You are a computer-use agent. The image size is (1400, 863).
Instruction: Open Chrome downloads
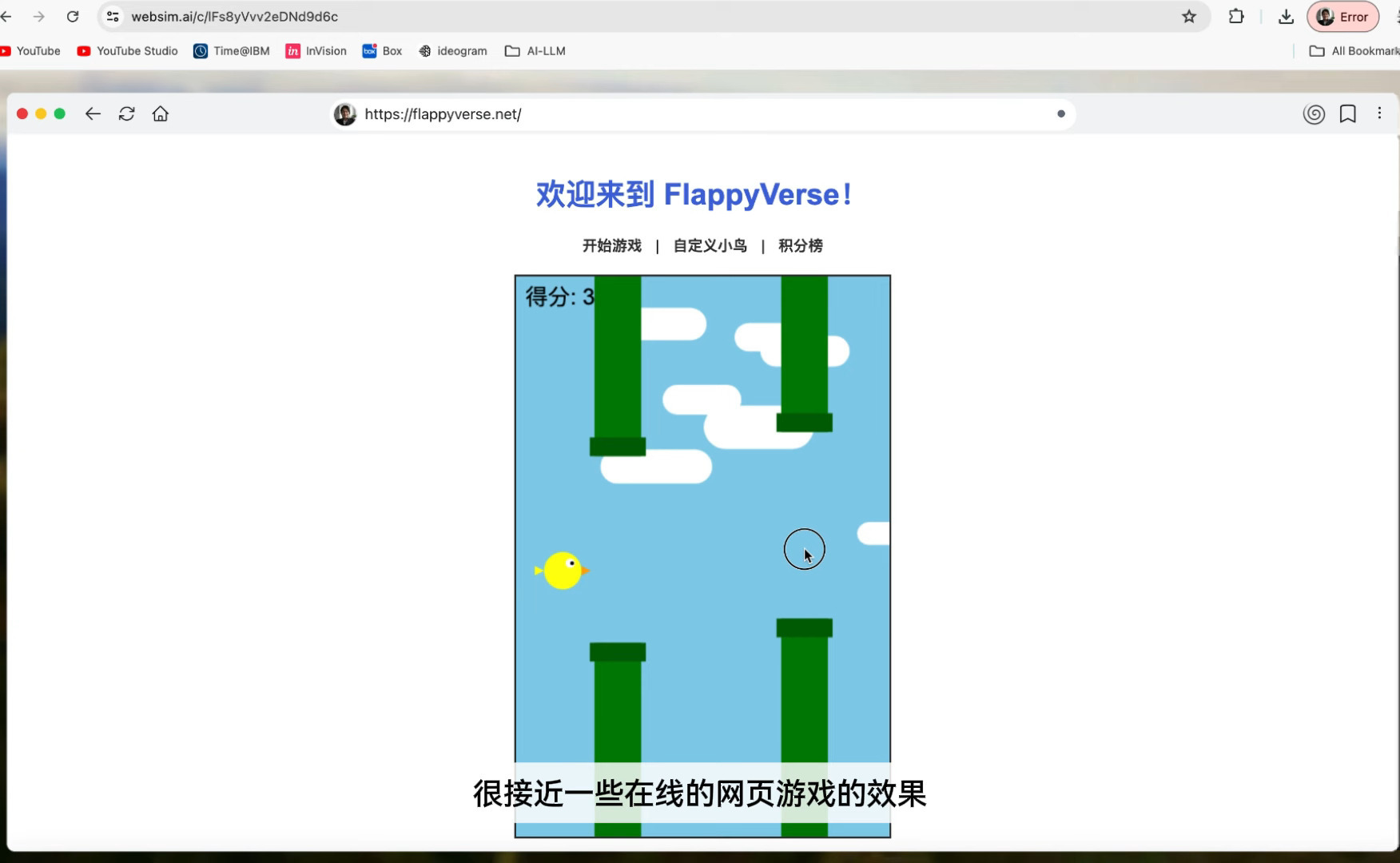[x=1286, y=17]
